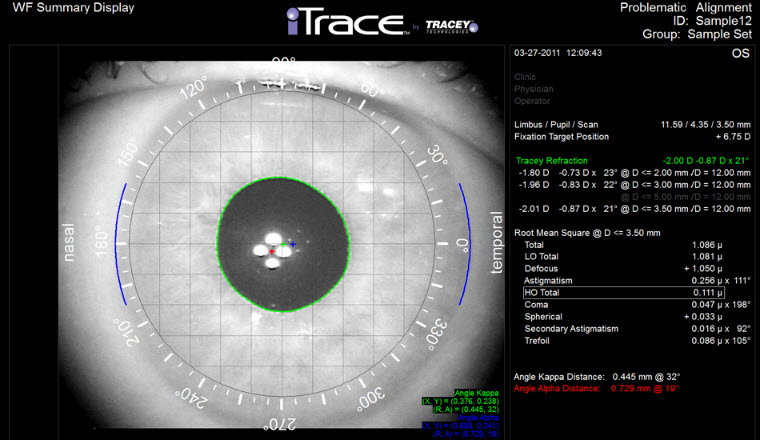Screen dimensions: 760x440
Task: Click the blue cross marker in the pupil
Action: coord(293,244)
